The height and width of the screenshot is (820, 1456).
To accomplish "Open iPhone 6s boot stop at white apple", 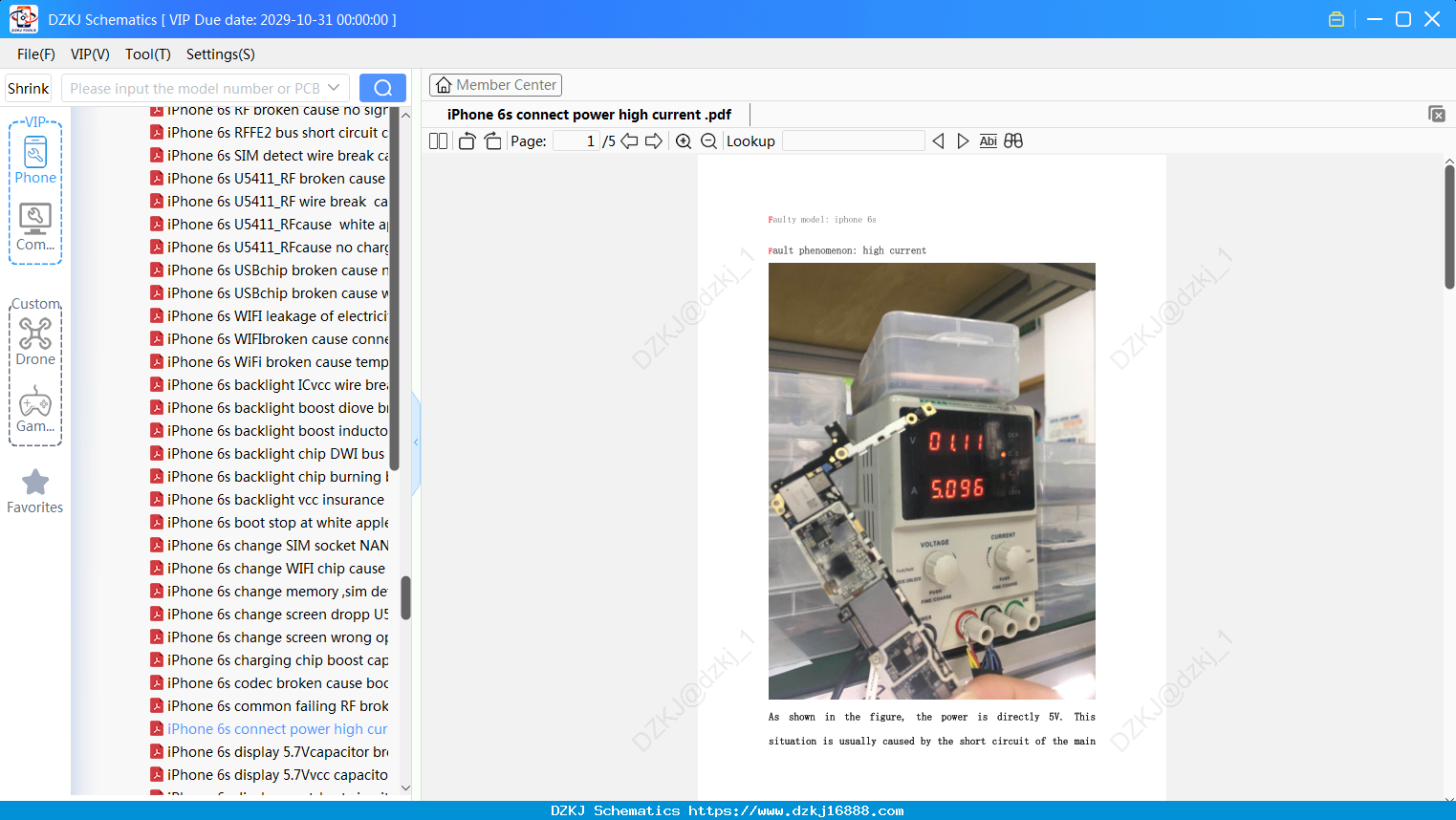I will pos(277,523).
